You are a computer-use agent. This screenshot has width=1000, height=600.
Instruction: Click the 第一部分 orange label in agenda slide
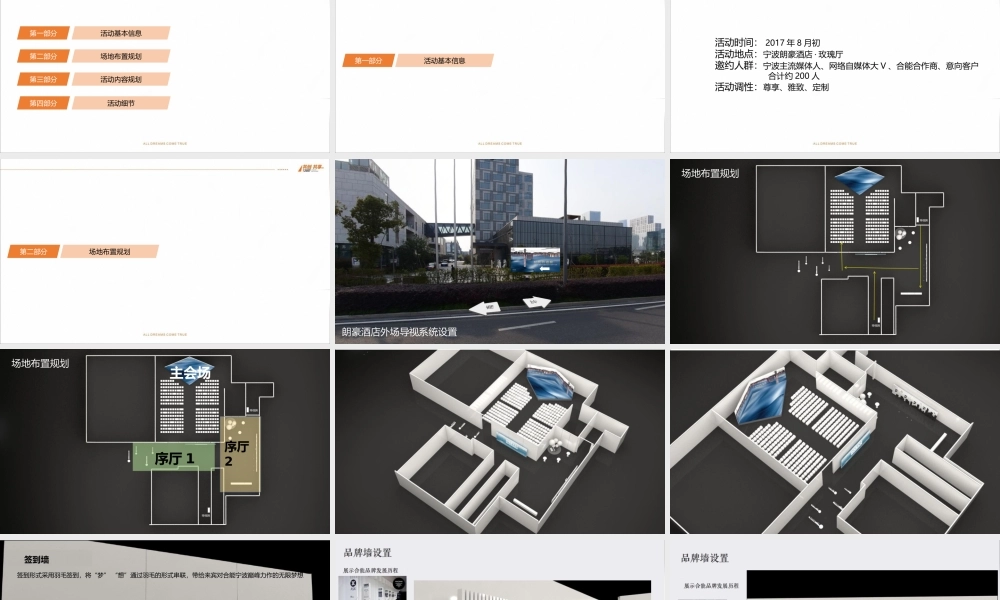(x=43, y=33)
